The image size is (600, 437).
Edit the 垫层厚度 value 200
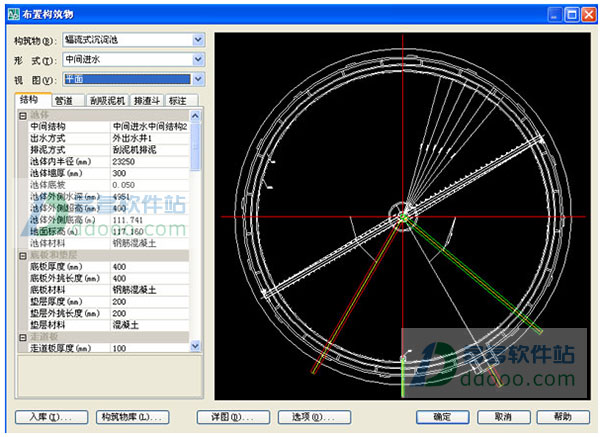pos(150,302)
